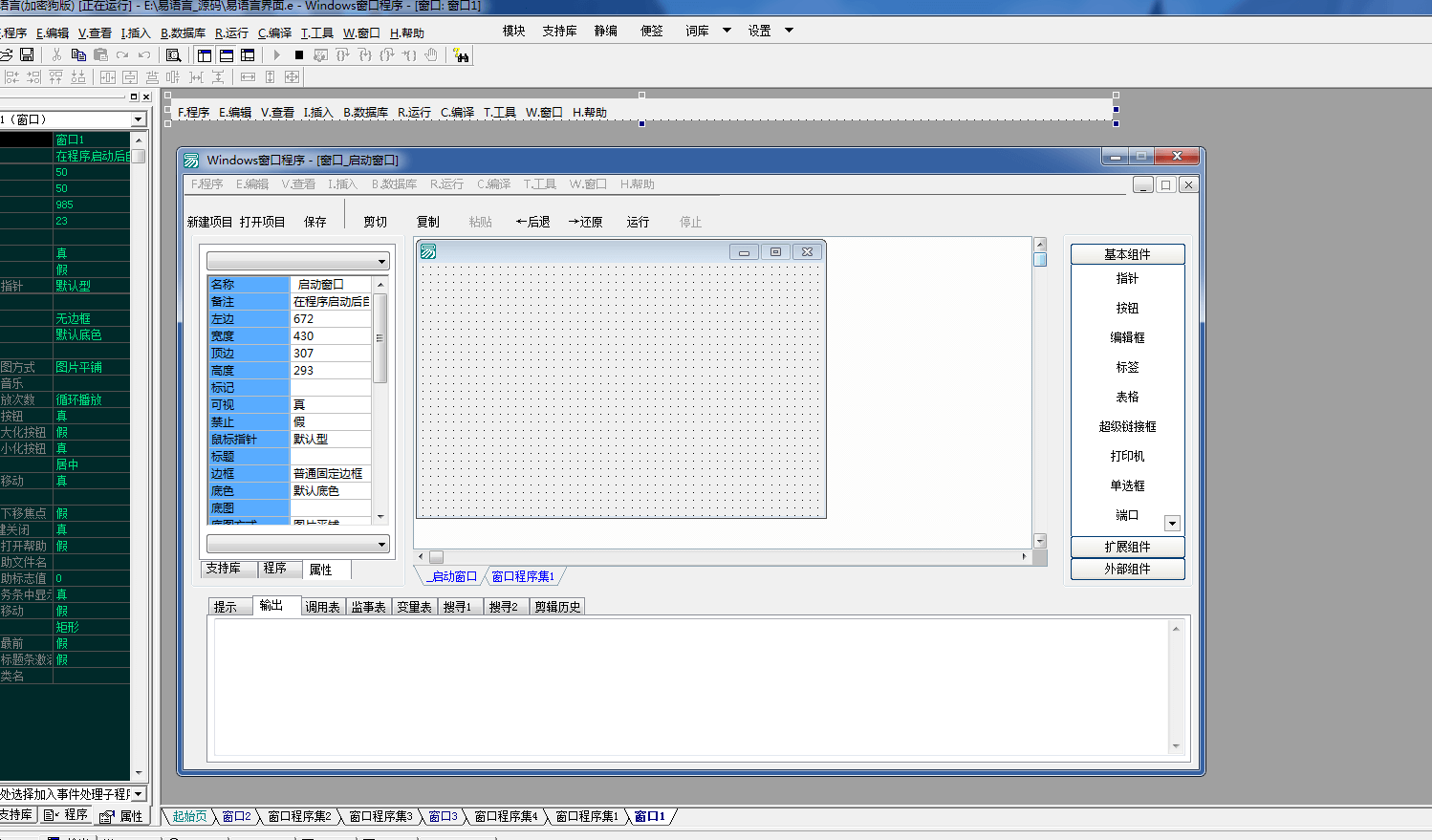1432x840 pixels.
Task: Click the open file folder toolbar icon
Action: click(6, 55)
